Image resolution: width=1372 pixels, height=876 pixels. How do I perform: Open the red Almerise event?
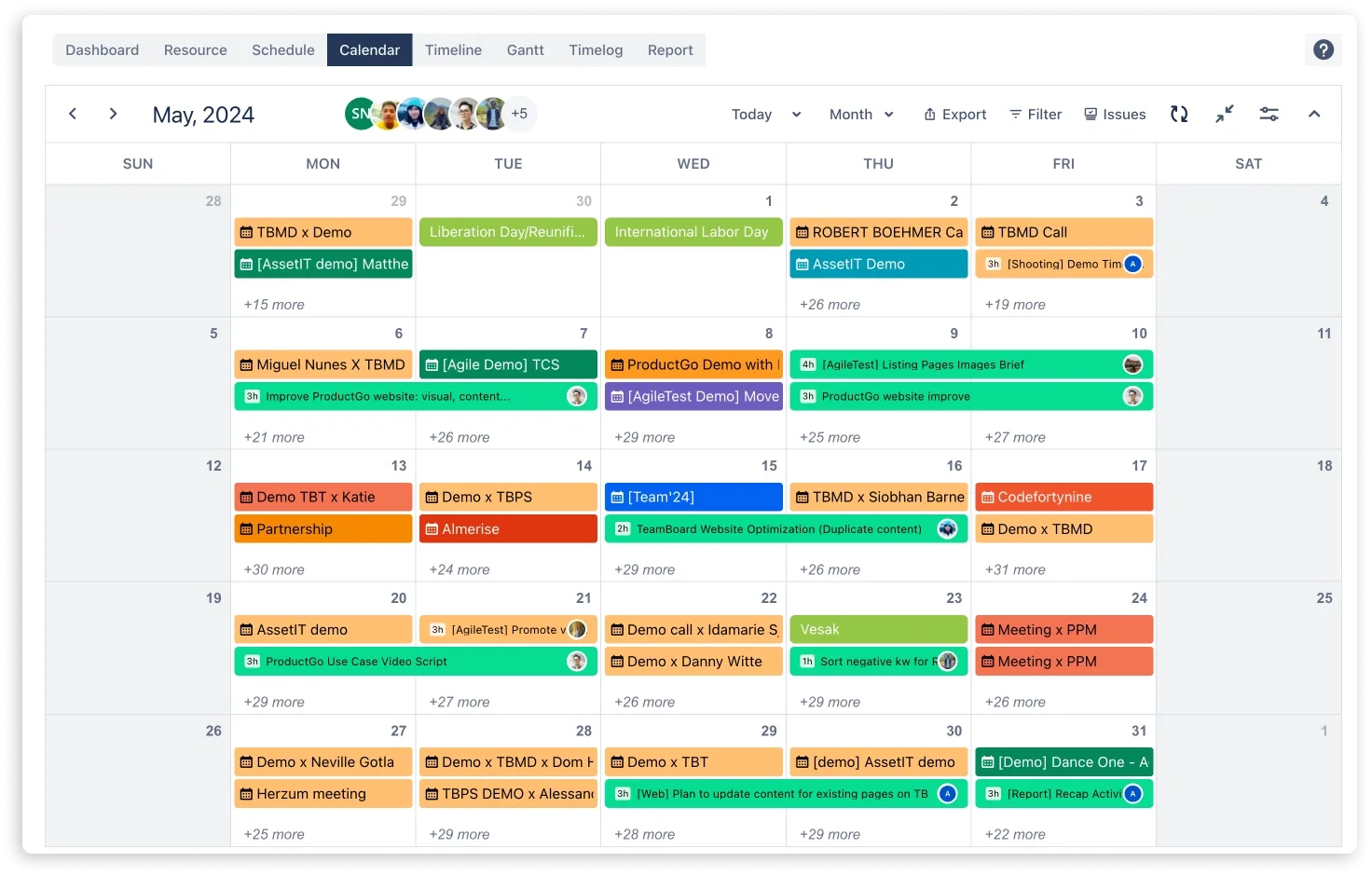coord(508,529)
